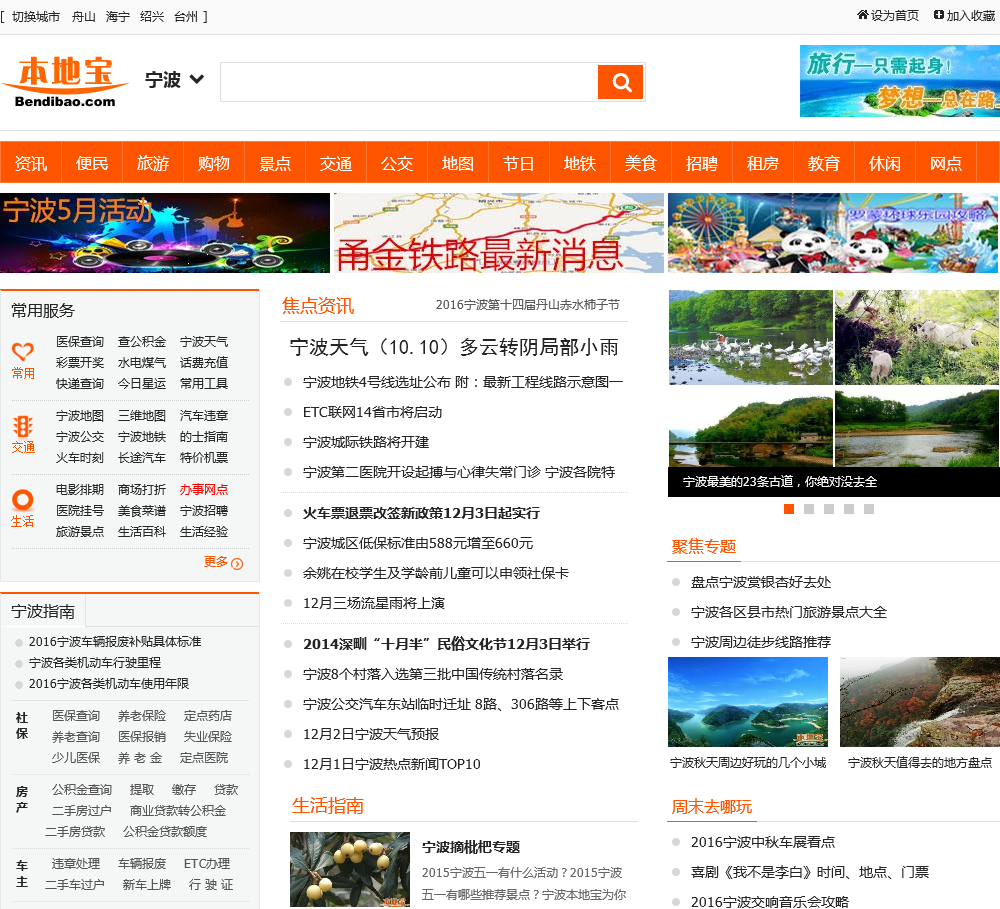This screenshot has width=1000, height=909.
Task: Open the article 火车票退票改签新政第12月3日起实行
Action: click(x=422, y=513)
